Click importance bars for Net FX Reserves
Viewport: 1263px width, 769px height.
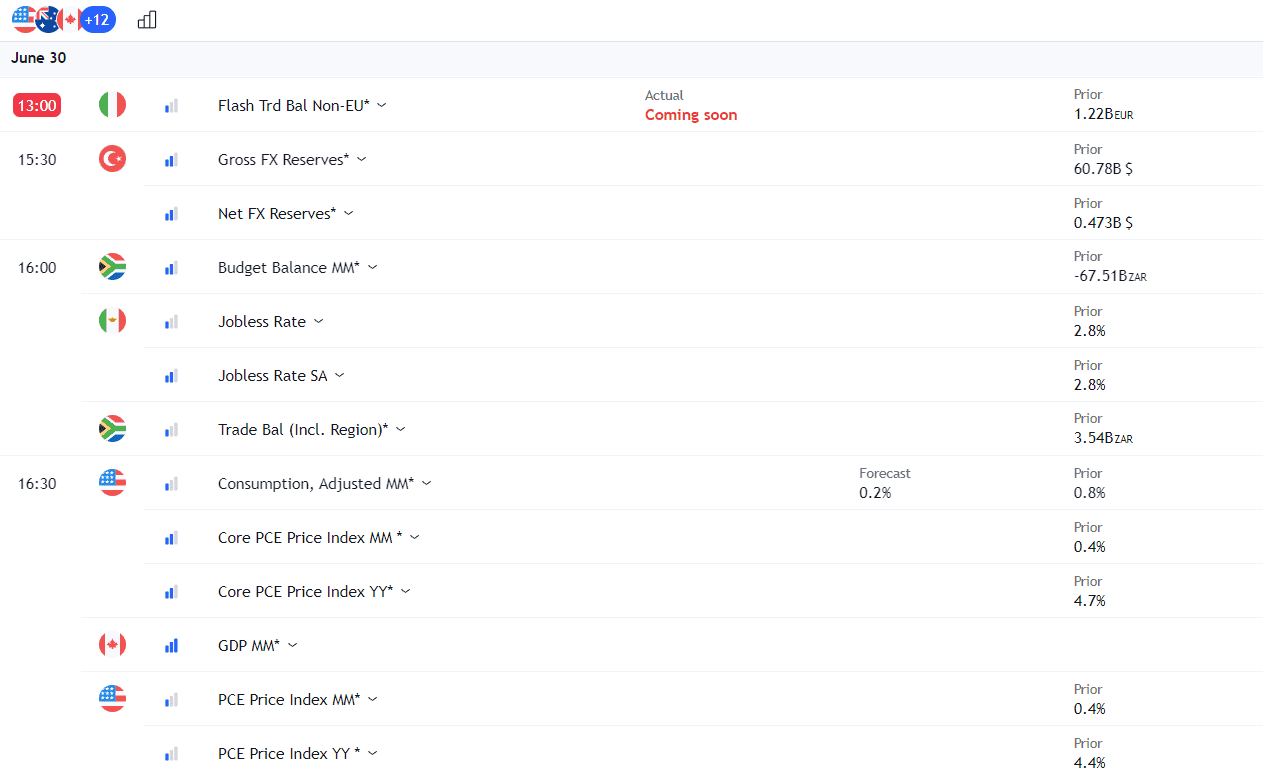tap(171, 213)
